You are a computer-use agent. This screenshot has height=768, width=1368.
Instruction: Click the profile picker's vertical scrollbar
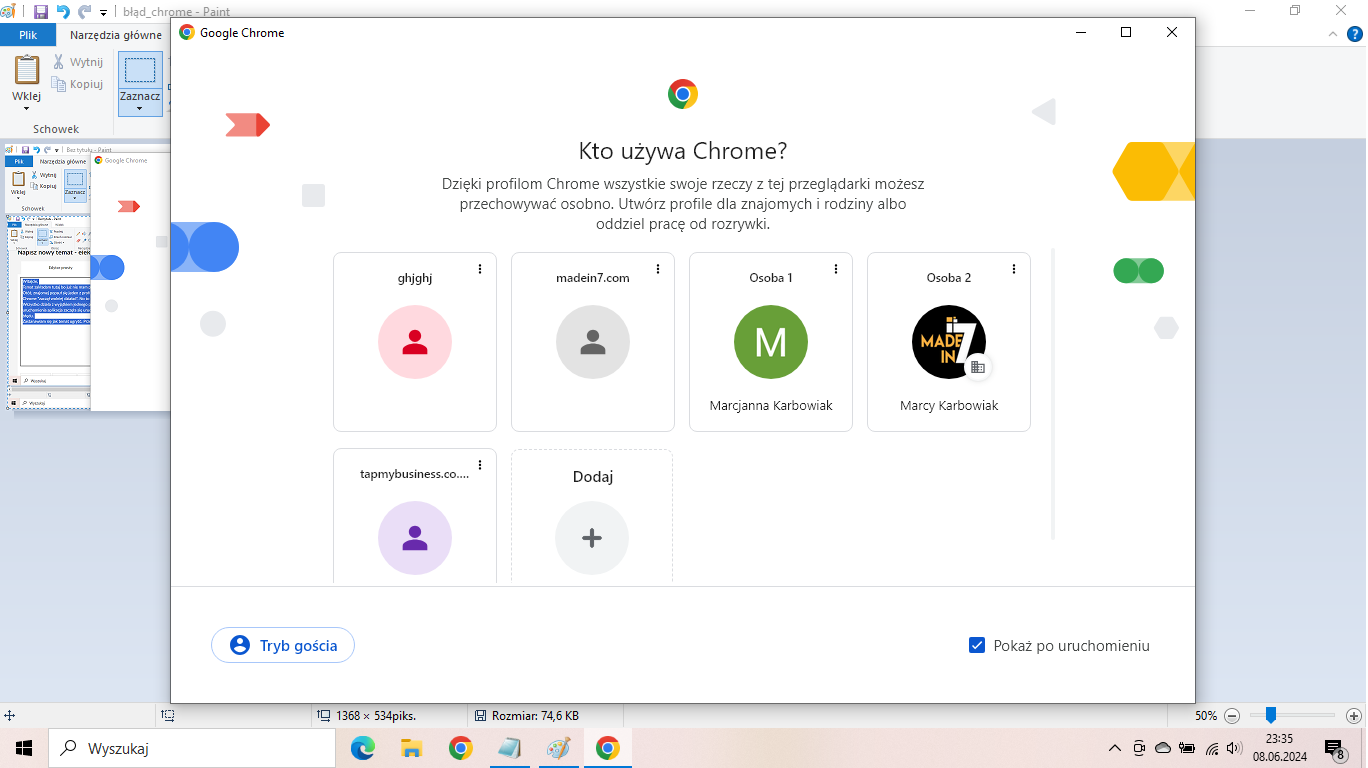coord(1052,394)
